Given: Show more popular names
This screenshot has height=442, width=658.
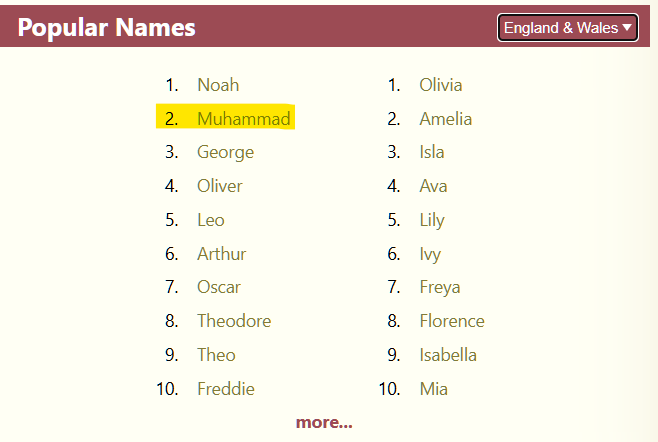Looking at the screenshot, I should pyautogui.click(x=324, y=422).
